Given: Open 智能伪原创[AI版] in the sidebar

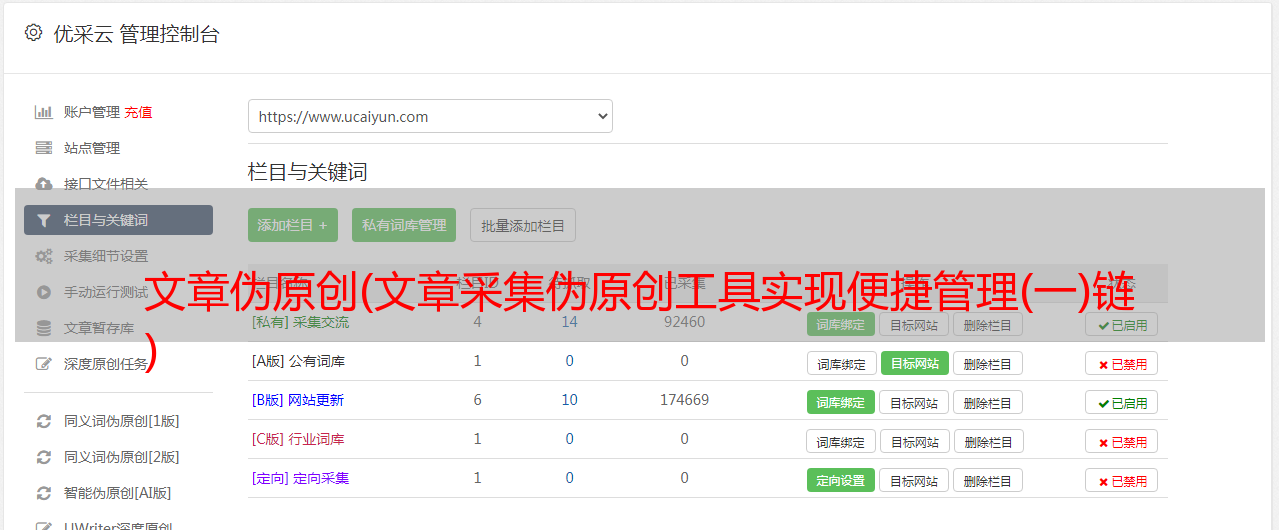Looking at the screenshot, I should pos(117,493).
